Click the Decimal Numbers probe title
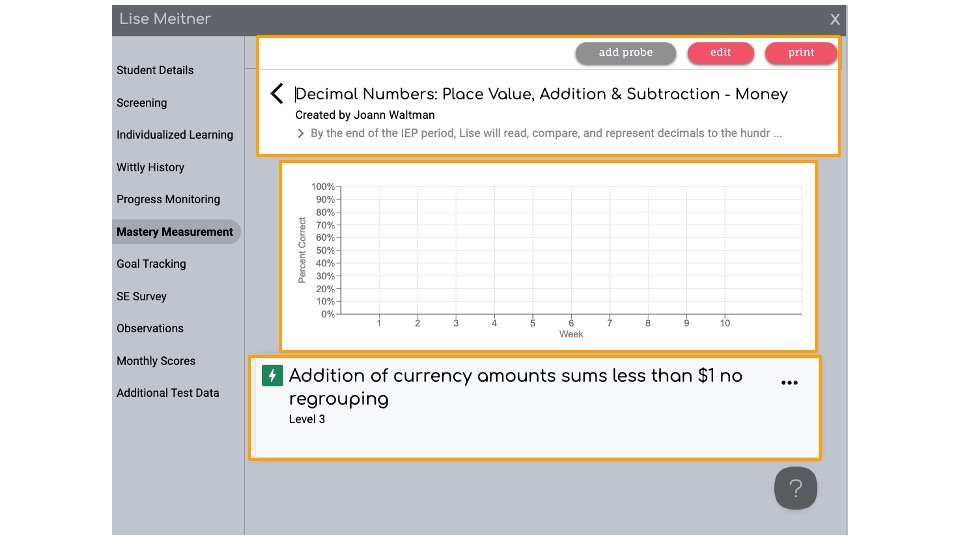This screenshot has width=960, height=540. [541, 94]
